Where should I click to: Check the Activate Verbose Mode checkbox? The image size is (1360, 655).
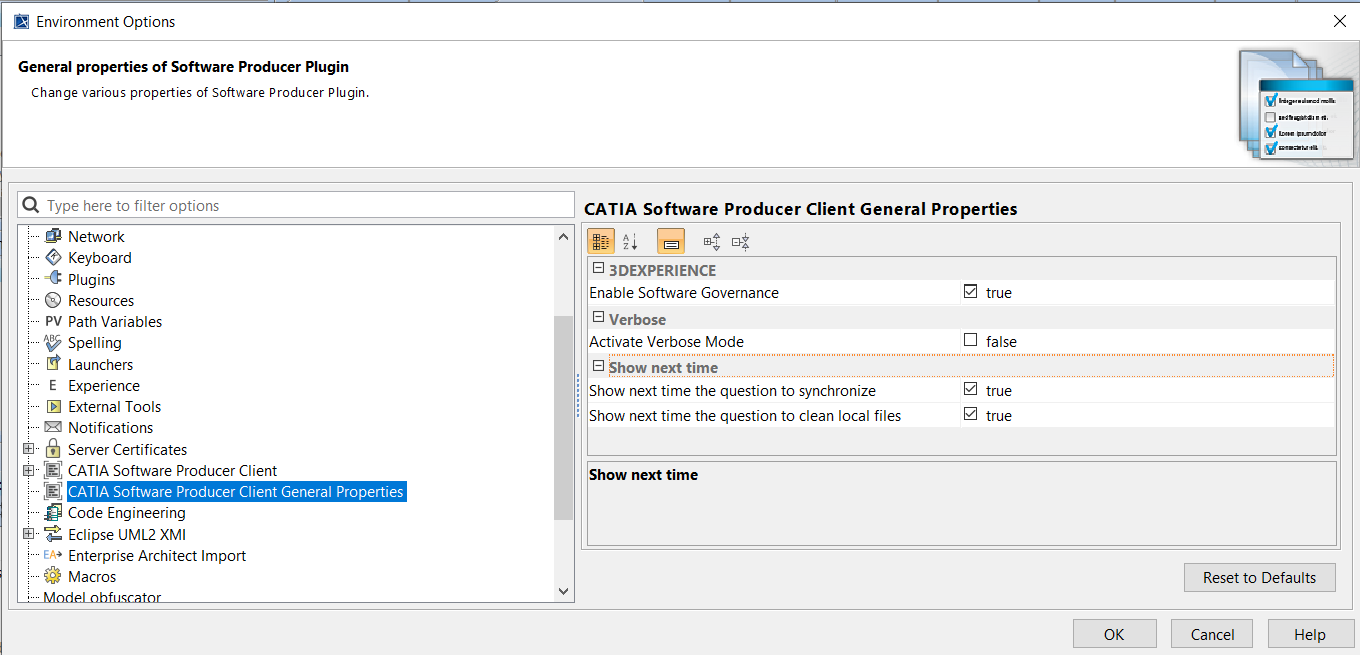point(970,341)
